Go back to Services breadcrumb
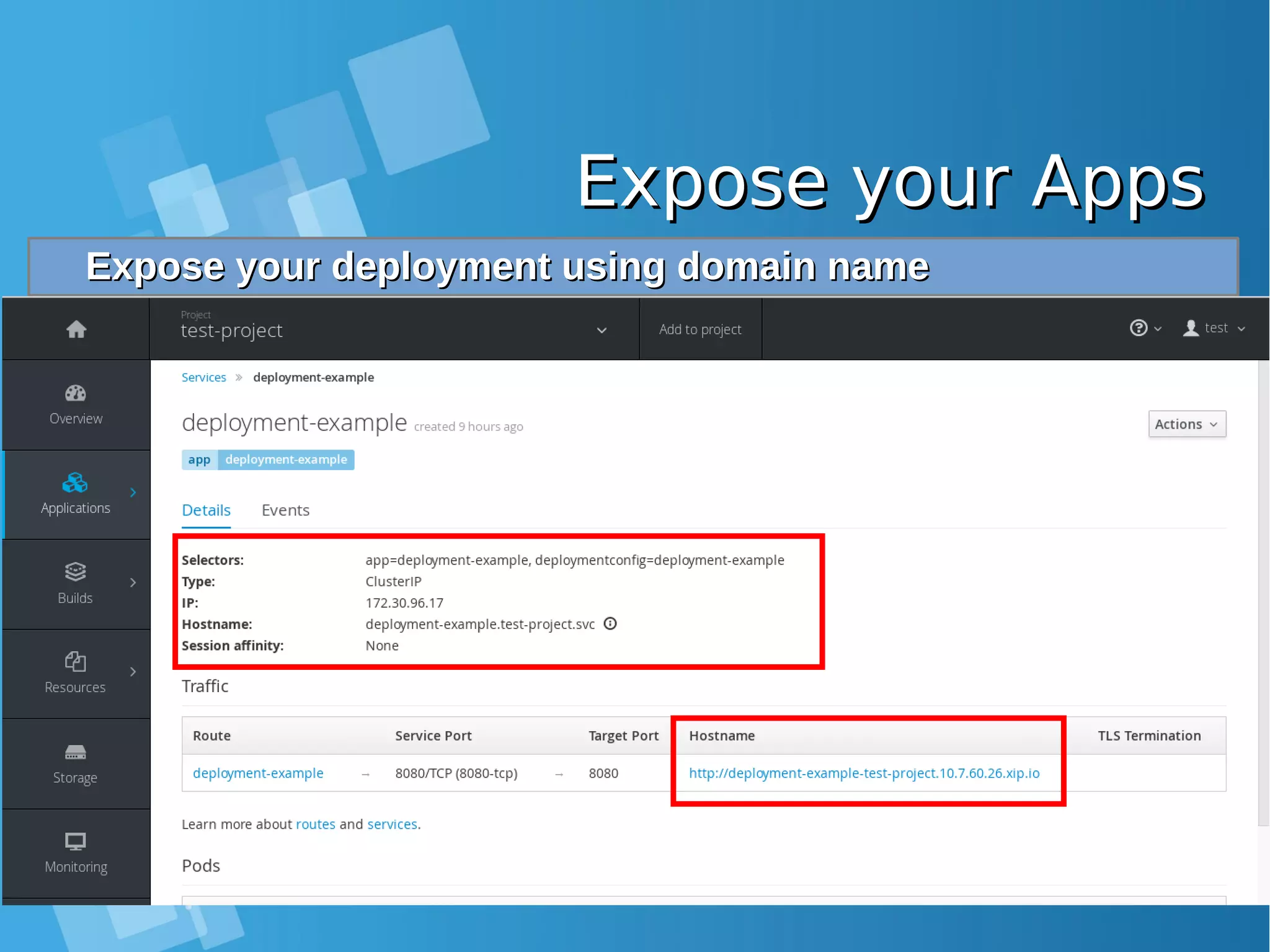This screenshot has height=952, width=1270. [x=203, y=377]
